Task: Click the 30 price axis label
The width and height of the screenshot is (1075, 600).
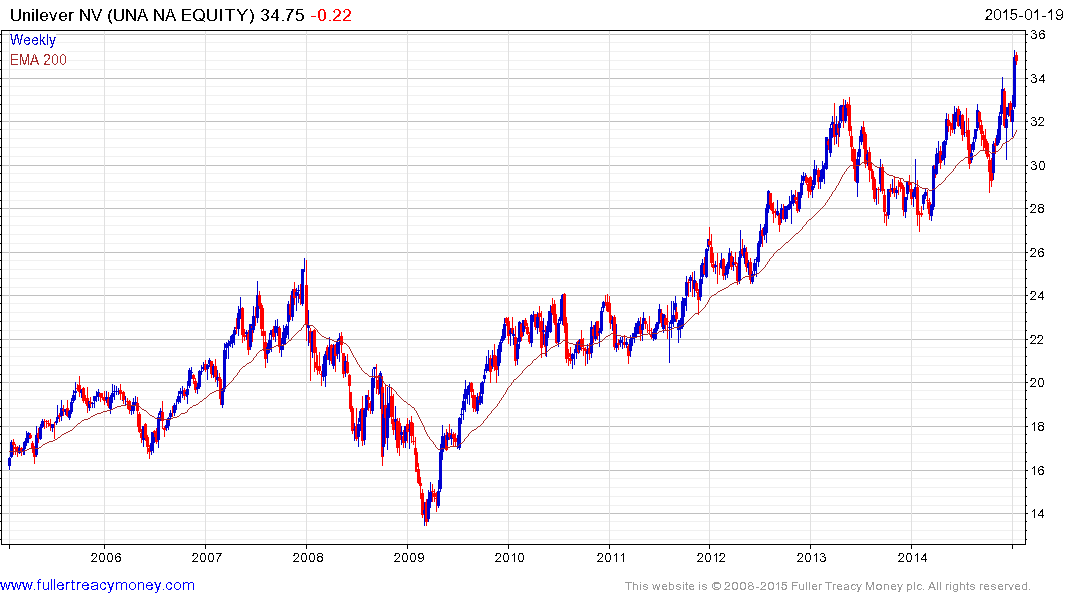Action: point(1038,166)
